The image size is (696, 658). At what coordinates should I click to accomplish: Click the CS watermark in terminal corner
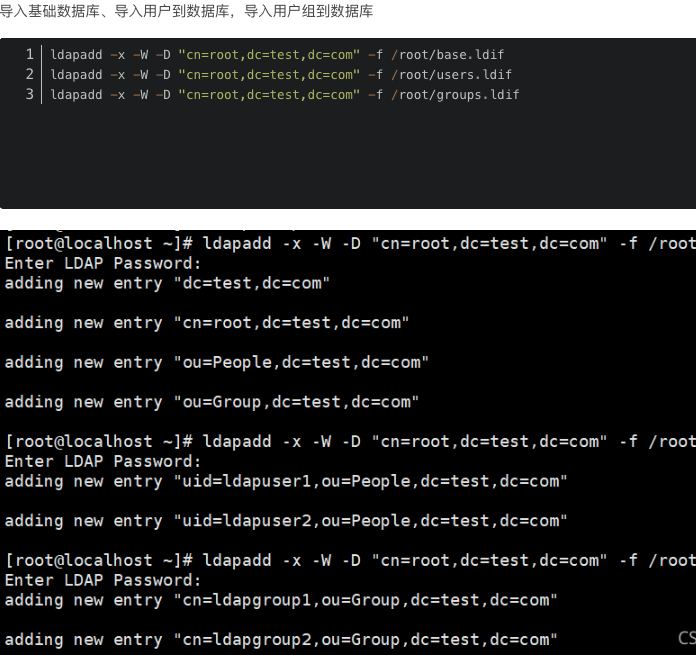pos(687,638)
